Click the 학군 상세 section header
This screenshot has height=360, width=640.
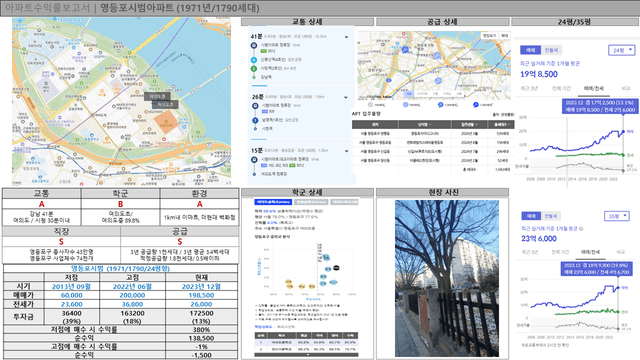(x=307, y=192)
